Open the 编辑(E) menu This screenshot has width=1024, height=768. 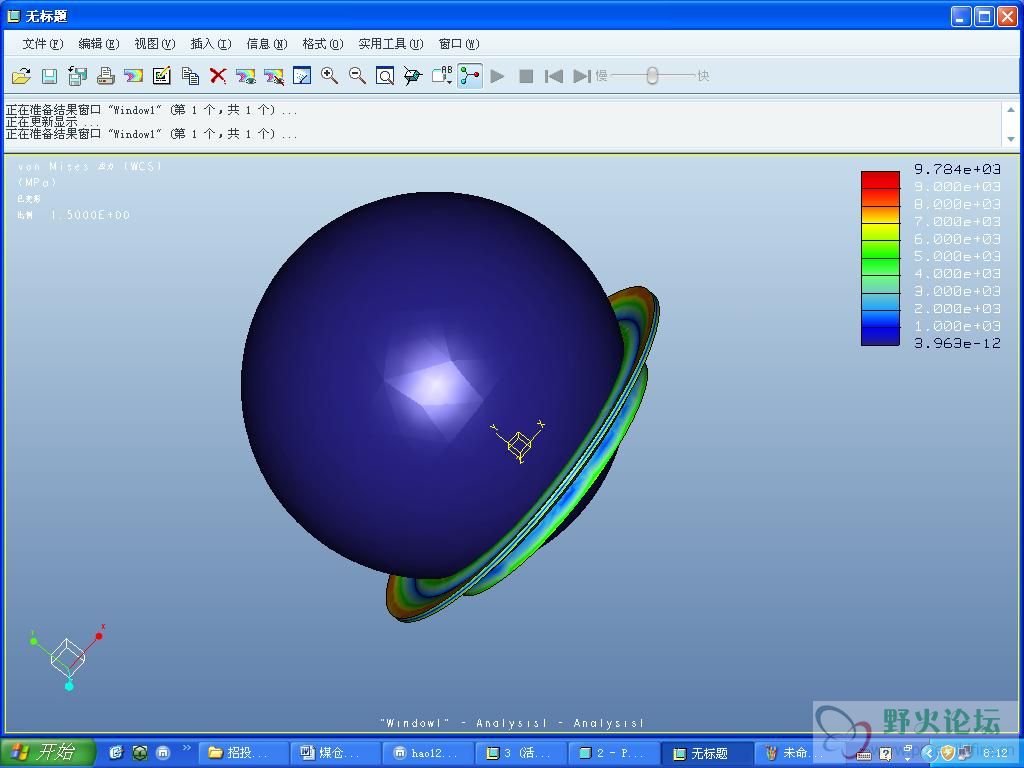[99, 44]
